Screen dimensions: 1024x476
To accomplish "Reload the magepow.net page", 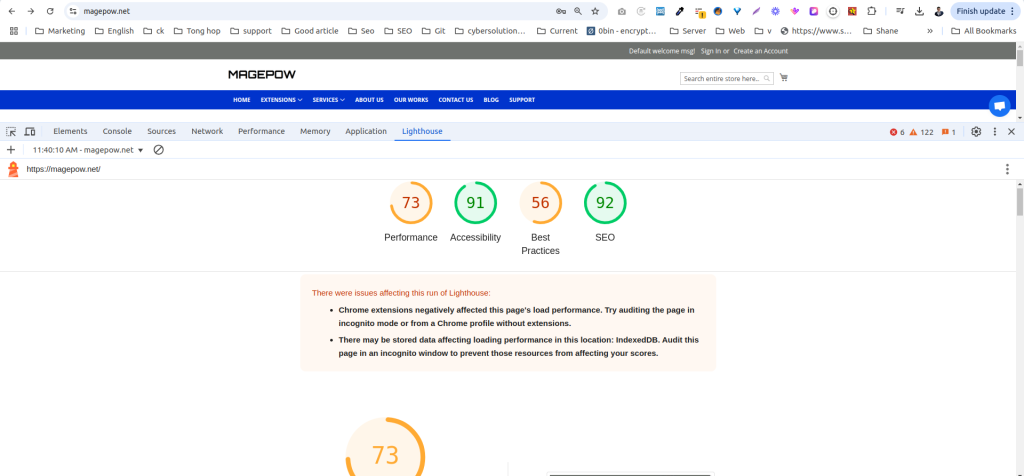I will 50,11.
